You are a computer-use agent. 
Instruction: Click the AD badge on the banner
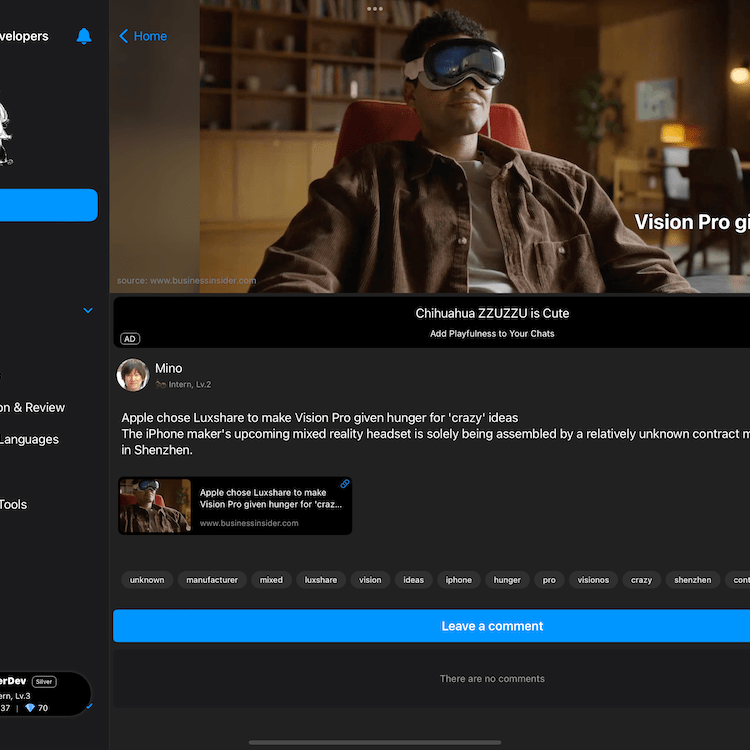(129, 339)
